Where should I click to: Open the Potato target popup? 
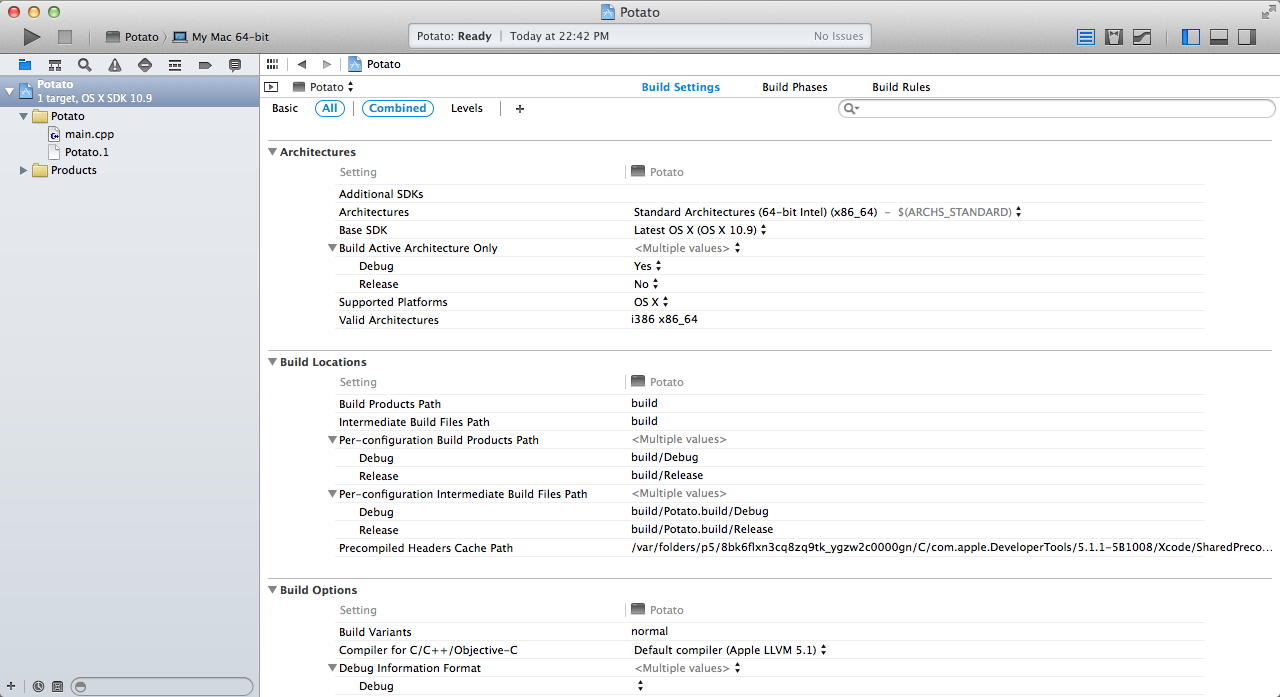coord(324,87)
